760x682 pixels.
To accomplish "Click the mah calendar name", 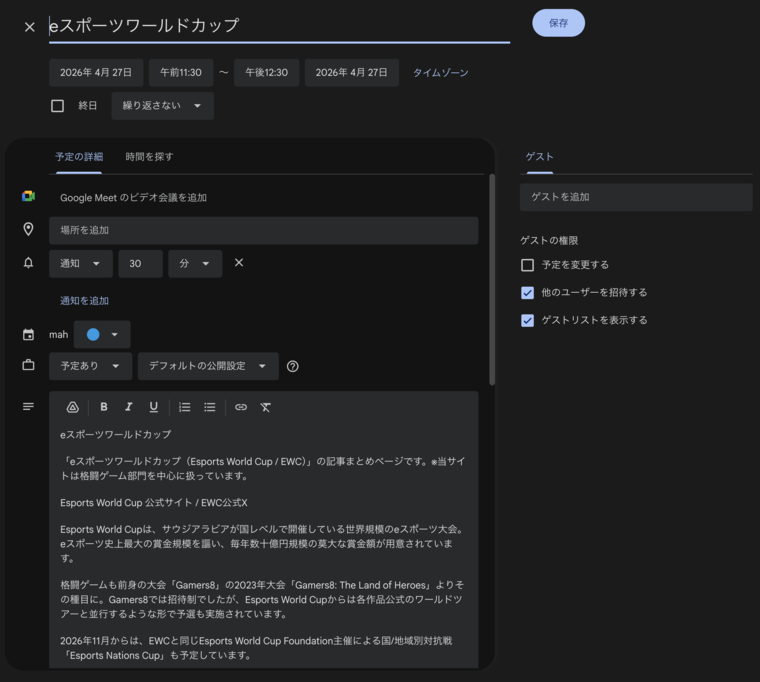I will [x=59, y=334].
